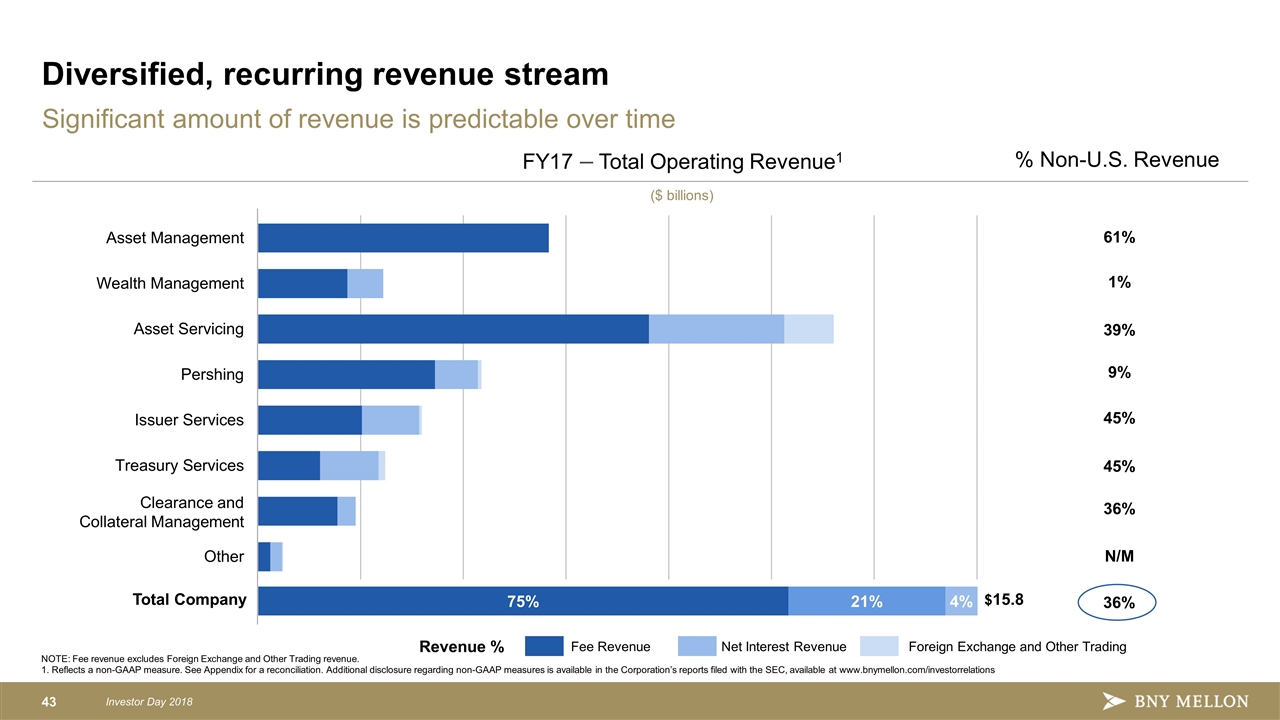Select the 'Issuer Services' row label
This screenshot has width=1280, height=720.
189,420
